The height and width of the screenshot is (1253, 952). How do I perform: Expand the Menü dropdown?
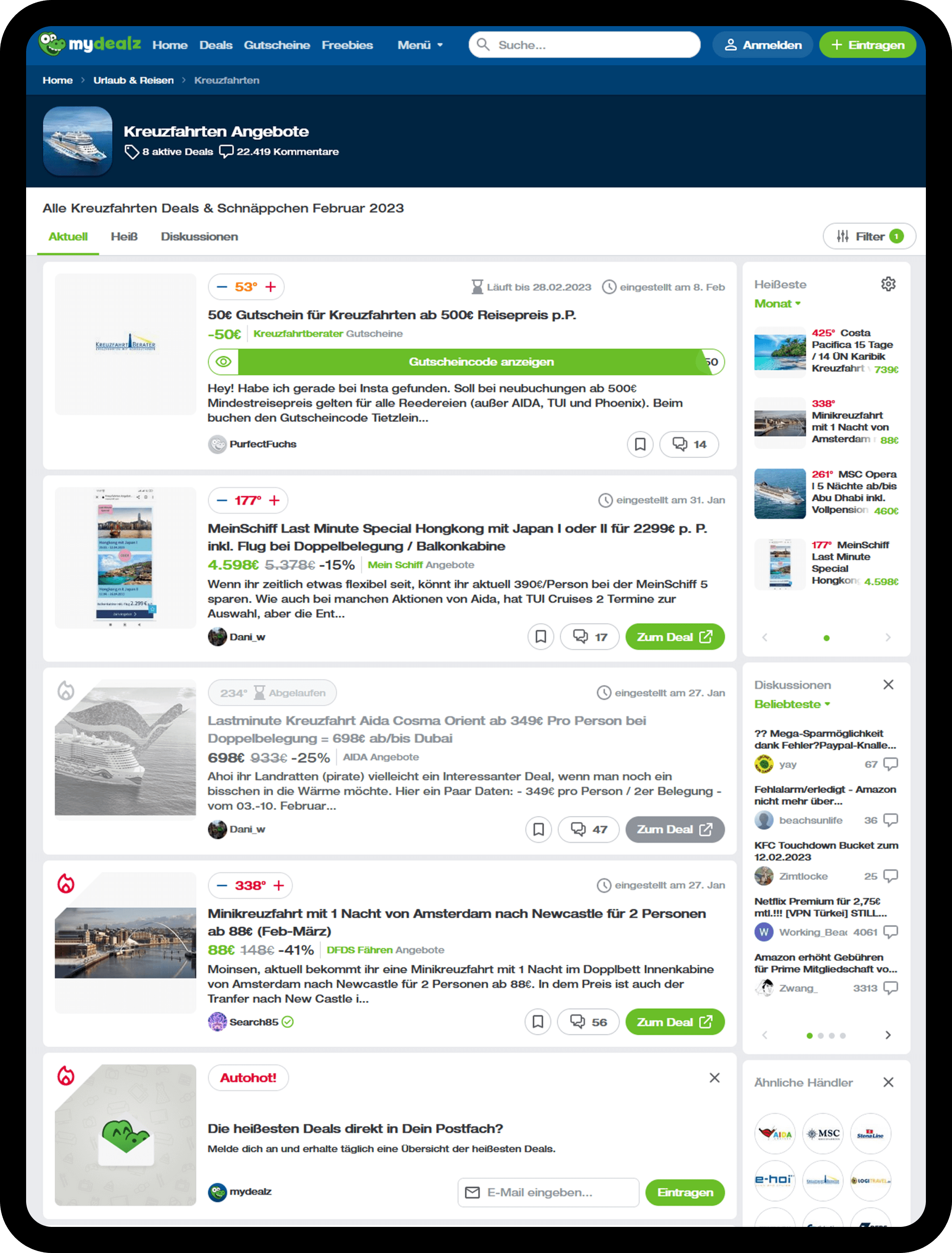pos(420,45)
